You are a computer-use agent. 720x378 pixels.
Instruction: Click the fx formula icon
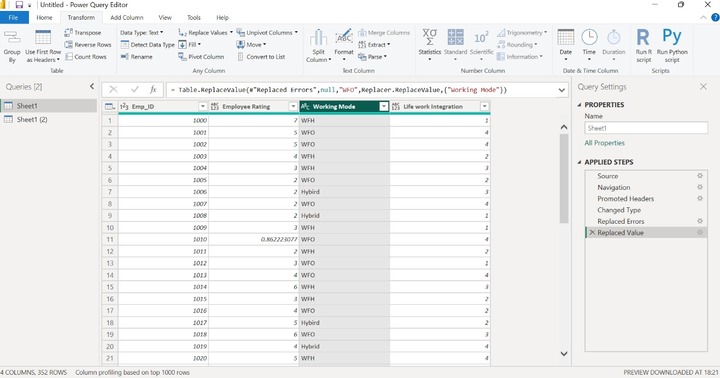click(x=153, y=90)
